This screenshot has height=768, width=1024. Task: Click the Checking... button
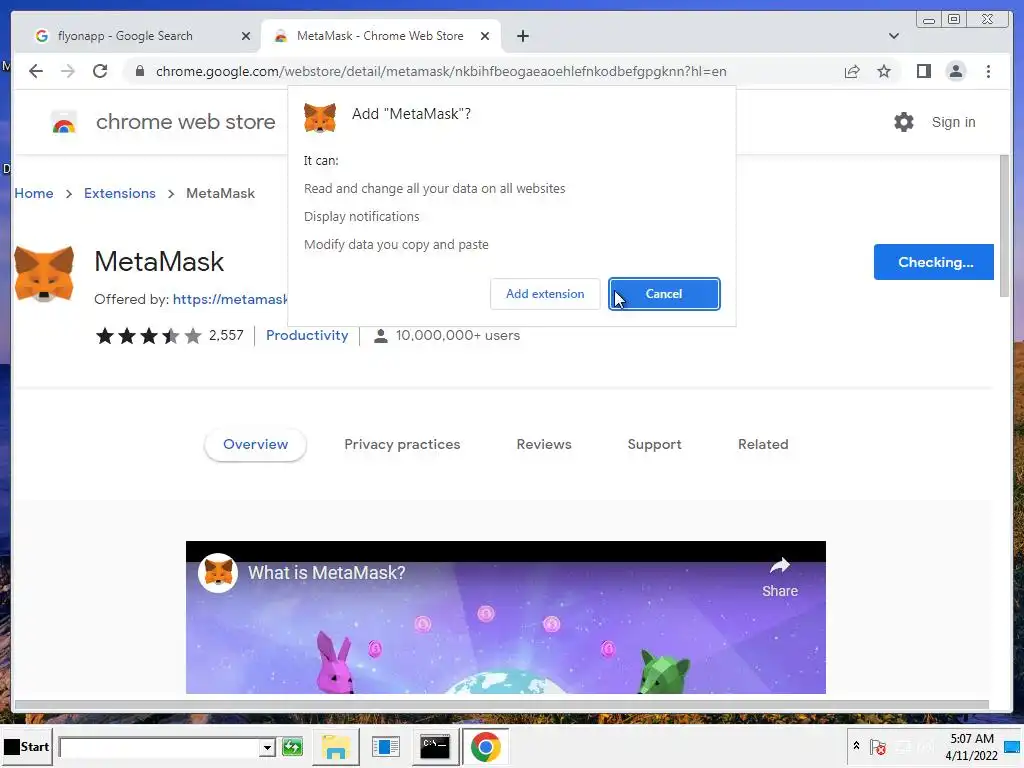(934, 263)
